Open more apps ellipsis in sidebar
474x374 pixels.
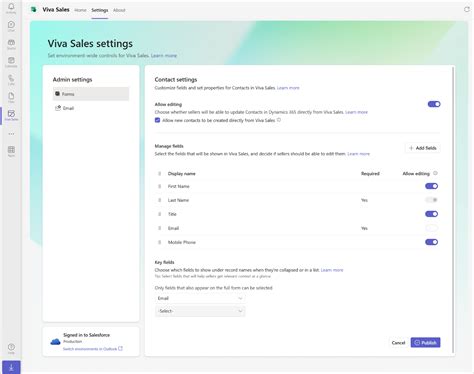tap(11, 134)
